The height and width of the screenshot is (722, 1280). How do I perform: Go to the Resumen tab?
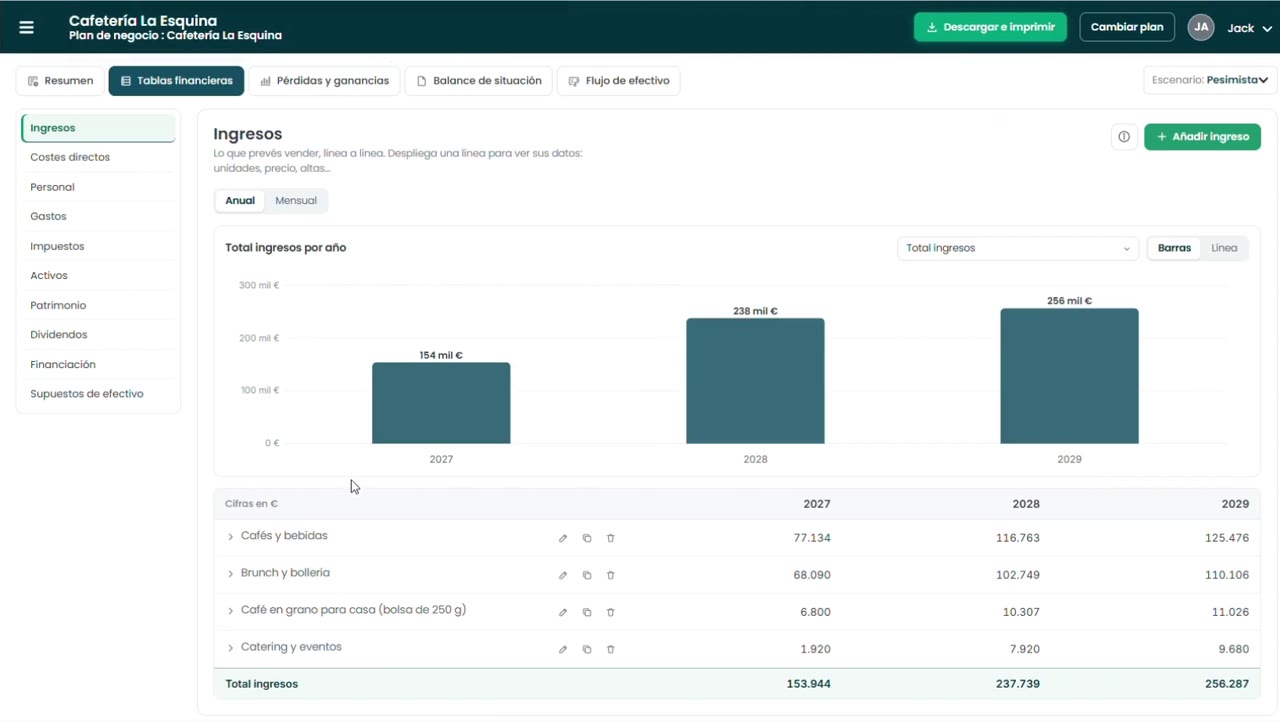point(61,81)
